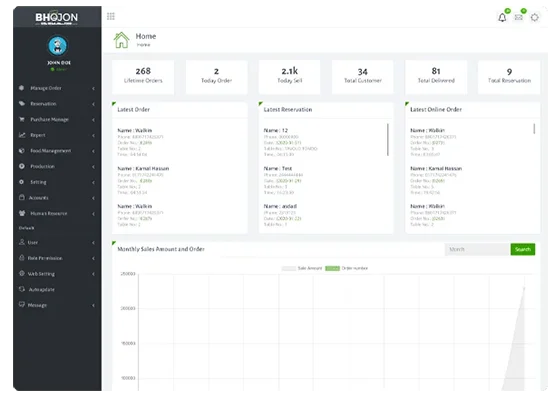
Task: Open the Reservation menu
Action: click(x=57, y=104)
